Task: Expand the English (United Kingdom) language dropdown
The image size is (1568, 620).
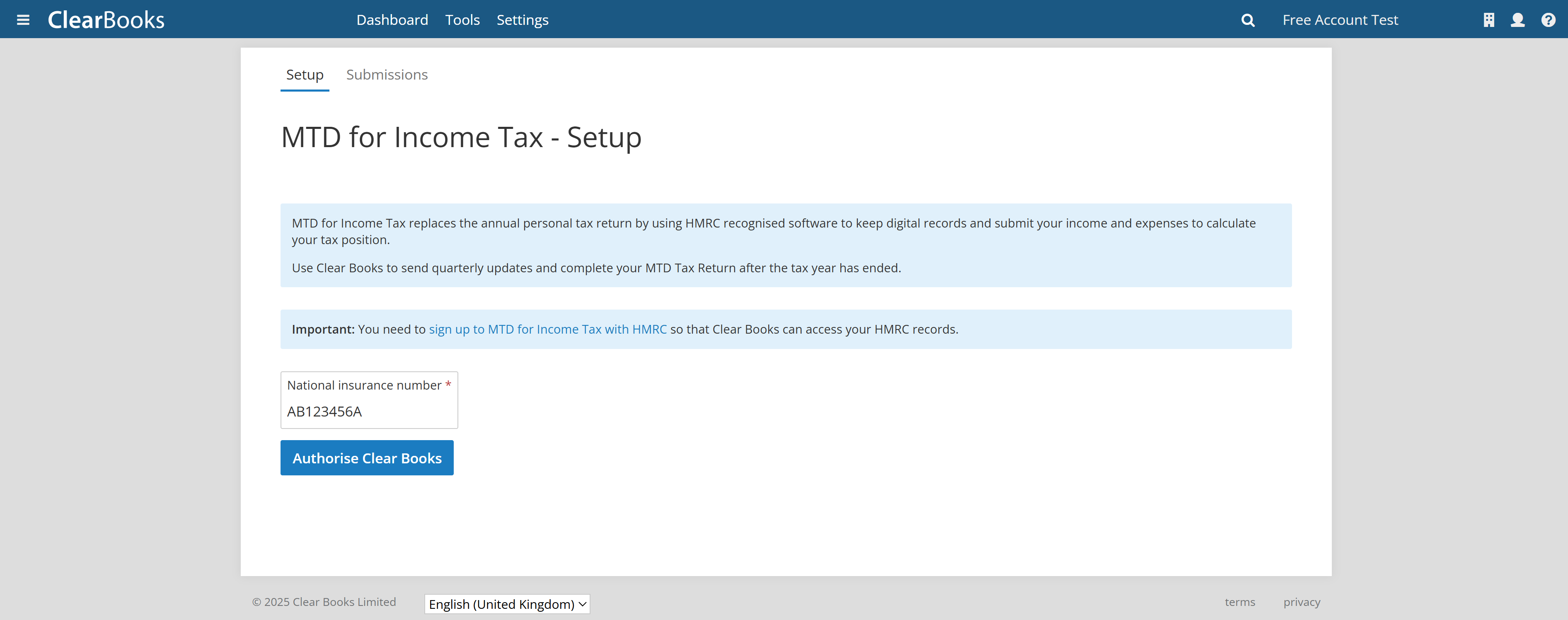Action: click(x=507, y=604)
